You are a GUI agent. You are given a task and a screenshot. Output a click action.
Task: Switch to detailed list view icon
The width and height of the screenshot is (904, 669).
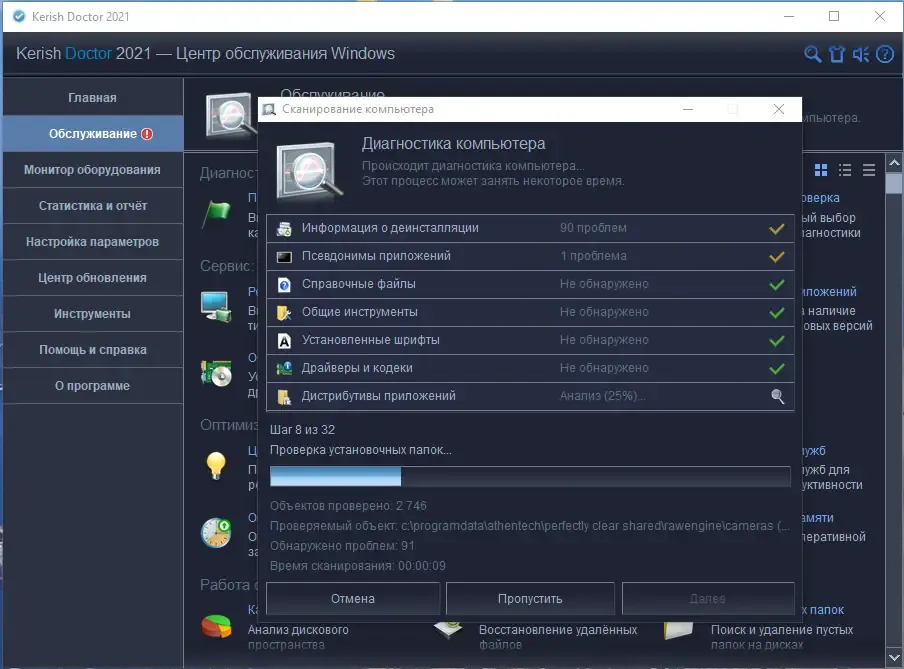[x=845, y=170]
